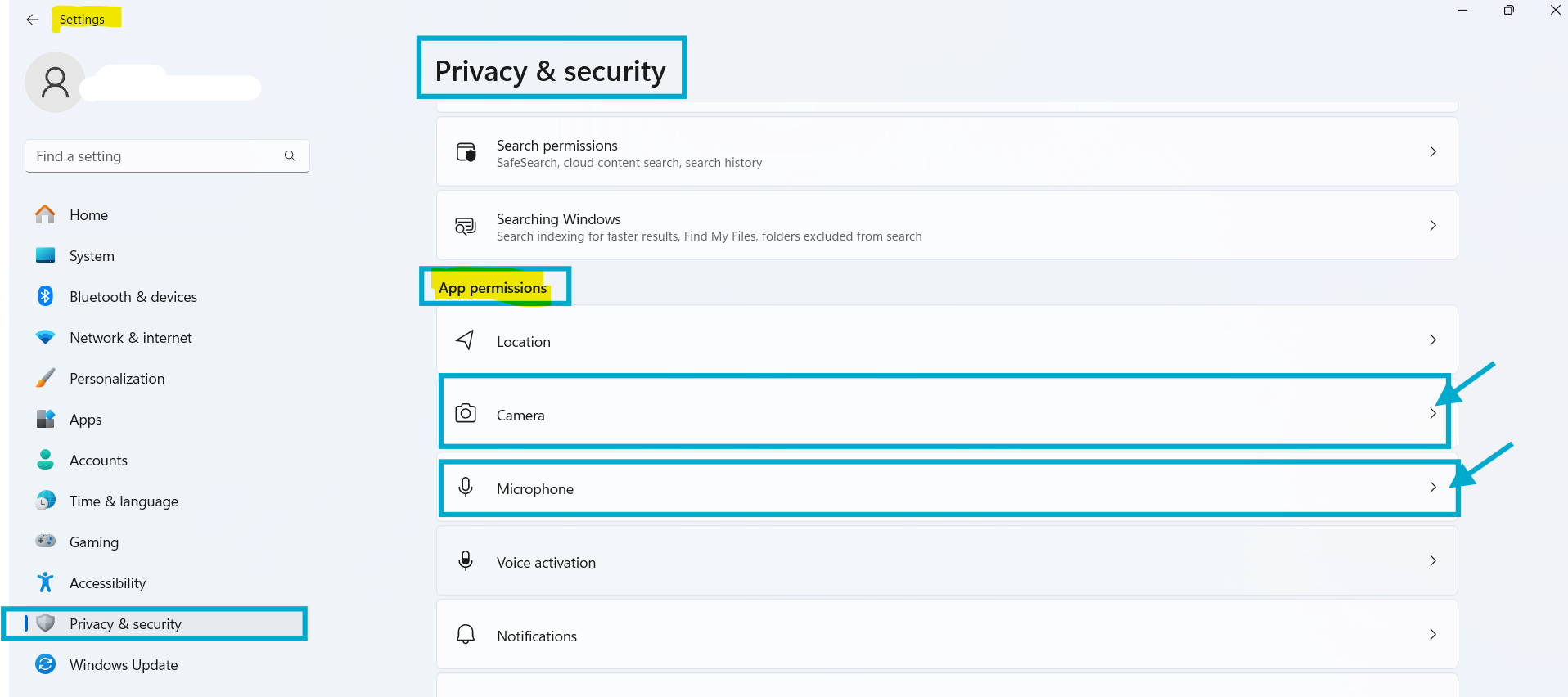Open the Accessibility label in sidebar
This screenshot has height=697, width=1568.
click(107, 583)
